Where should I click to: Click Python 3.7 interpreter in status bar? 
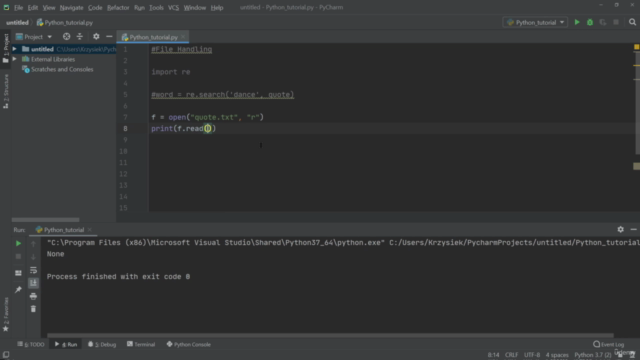coord(593,355)
